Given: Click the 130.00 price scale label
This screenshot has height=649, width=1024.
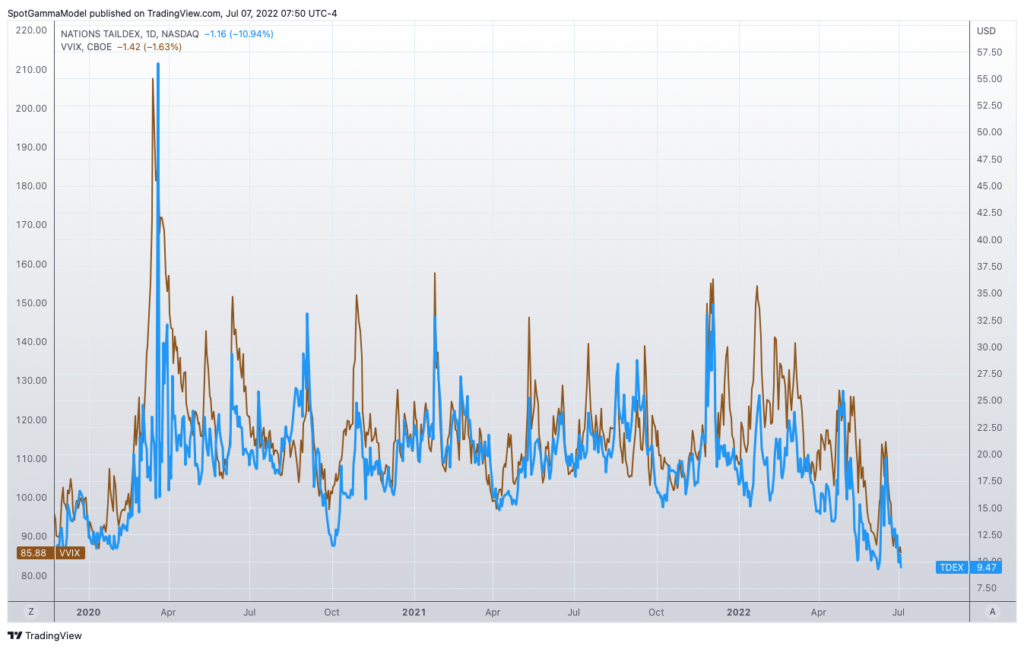Looking at the screenshot, I should pos(31,381).
